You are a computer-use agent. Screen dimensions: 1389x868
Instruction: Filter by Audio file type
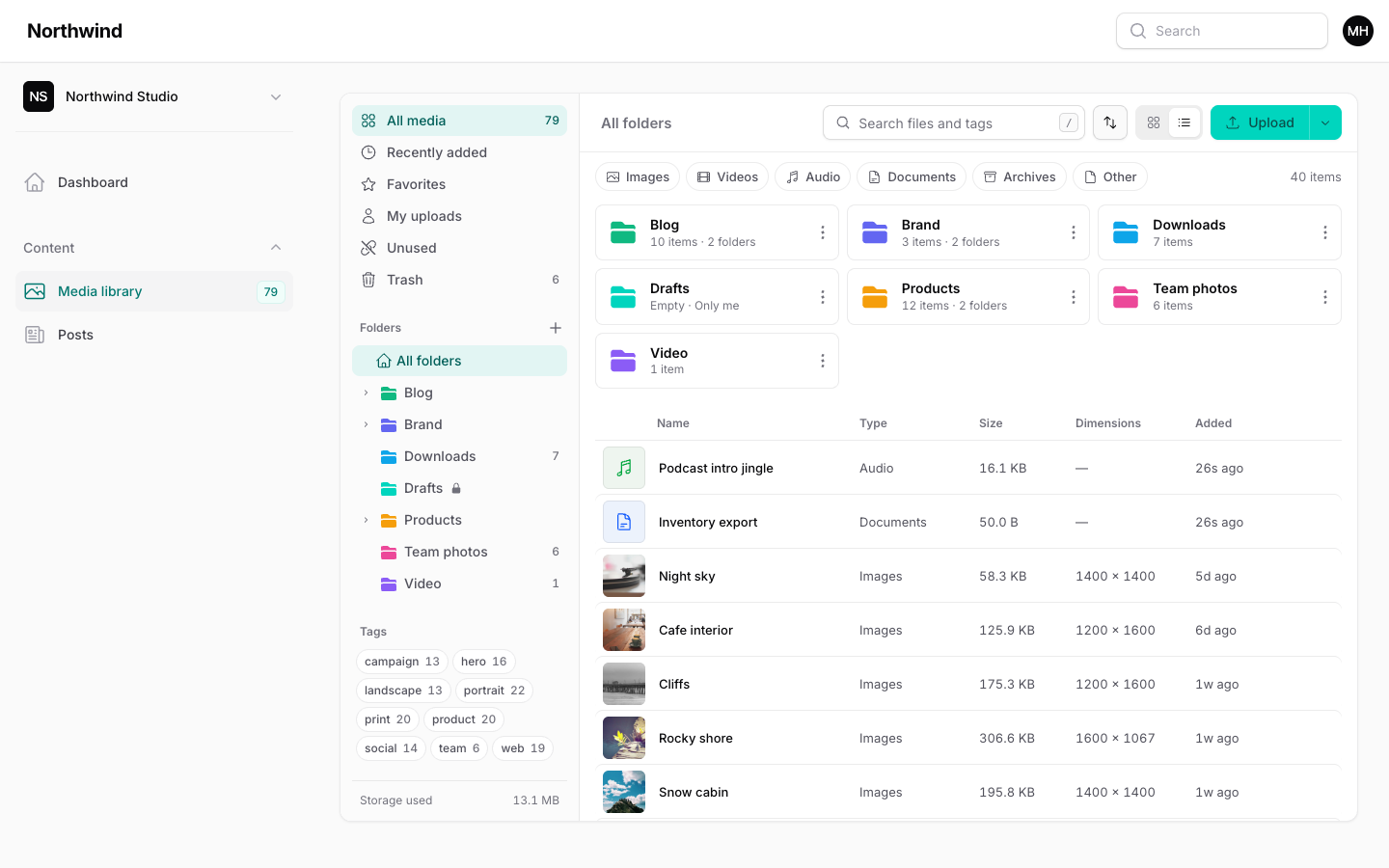812,176
